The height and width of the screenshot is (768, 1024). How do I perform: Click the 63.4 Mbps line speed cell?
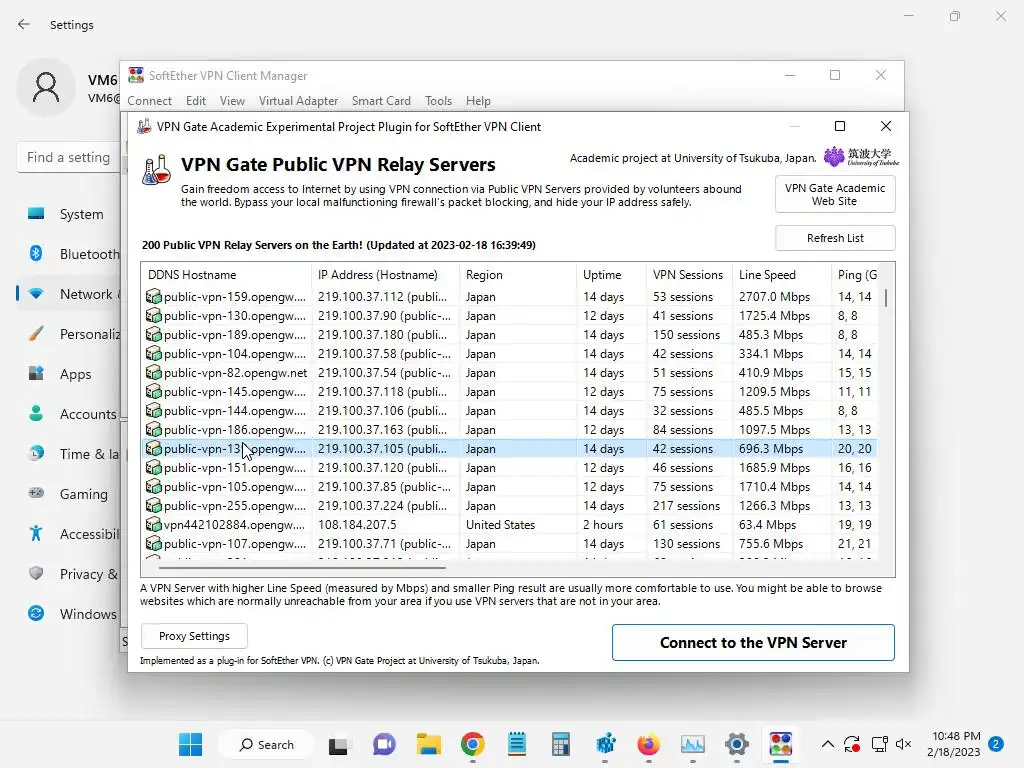tap(767, 524)
